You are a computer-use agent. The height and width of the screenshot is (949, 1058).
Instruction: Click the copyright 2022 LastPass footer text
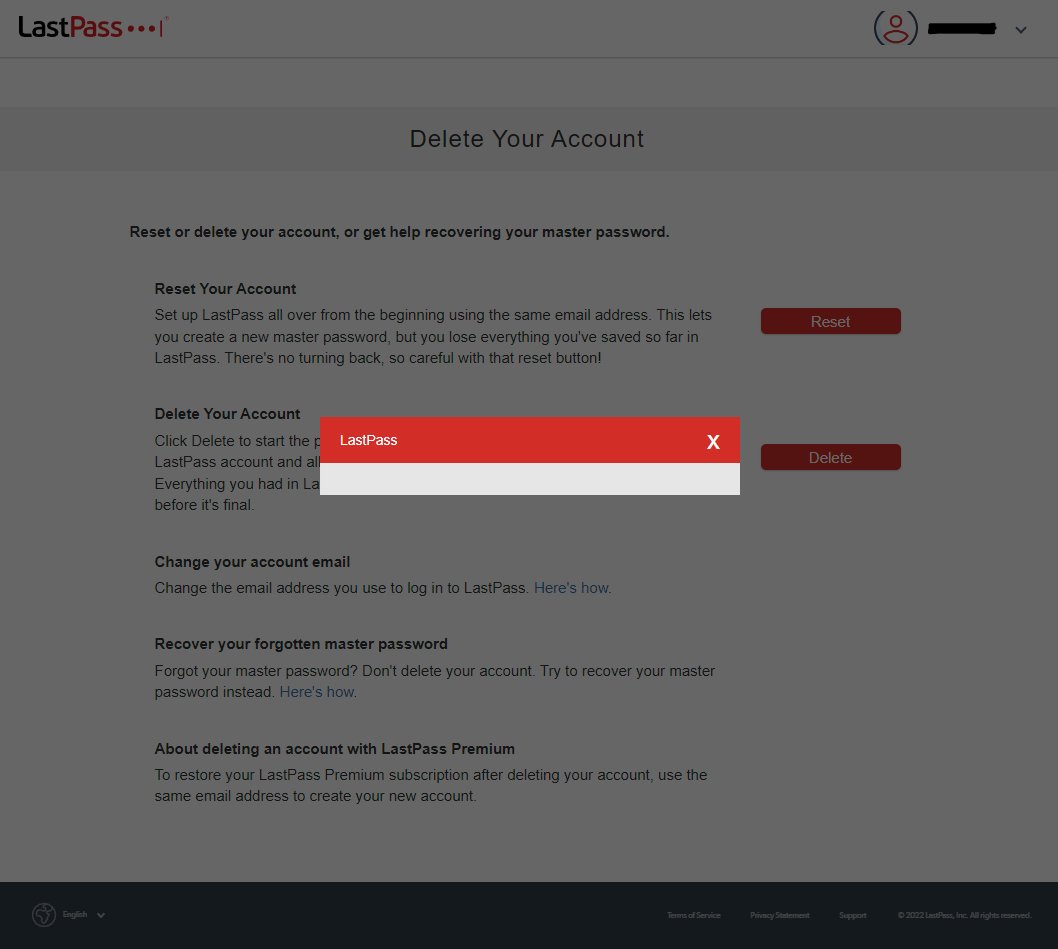point(964,915)
